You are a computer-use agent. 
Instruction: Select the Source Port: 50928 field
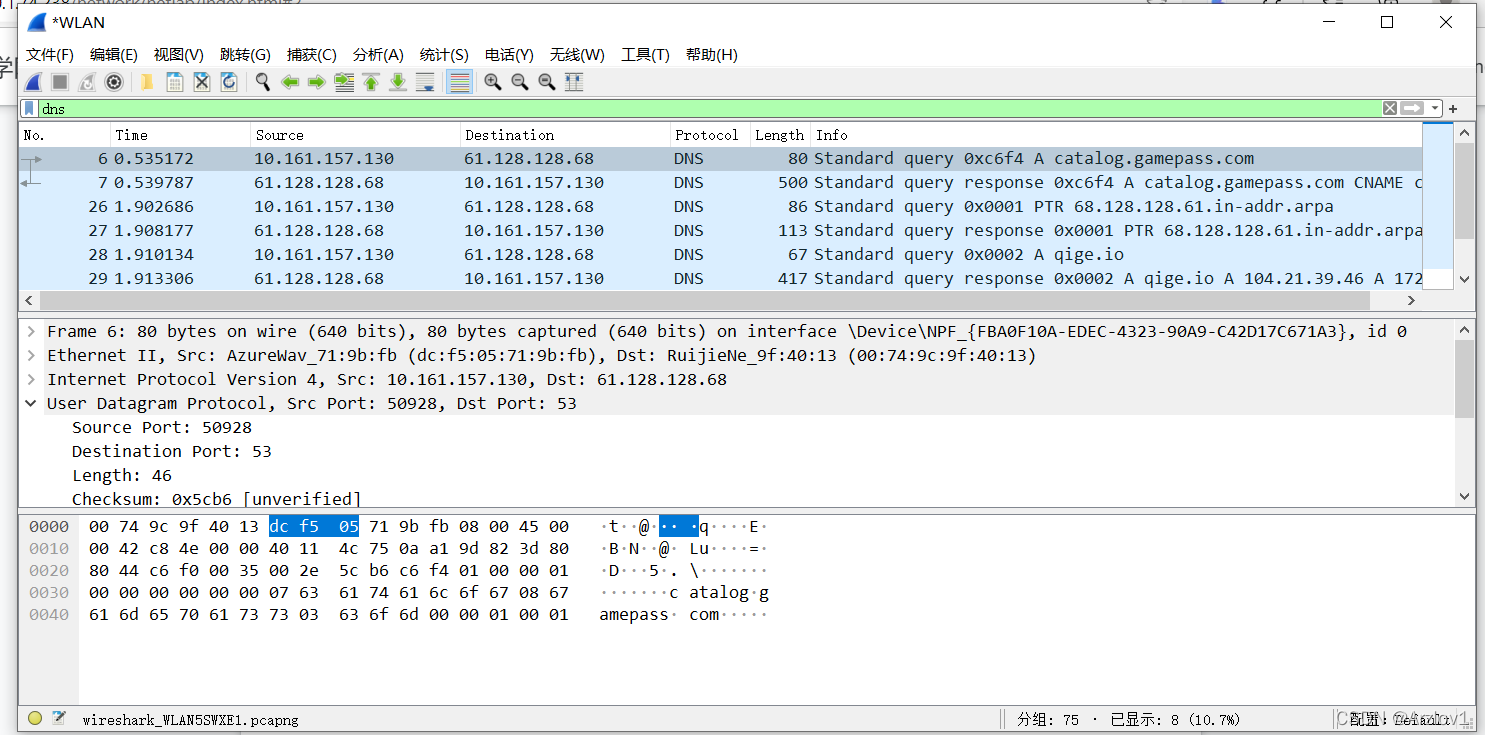(162, 427)
